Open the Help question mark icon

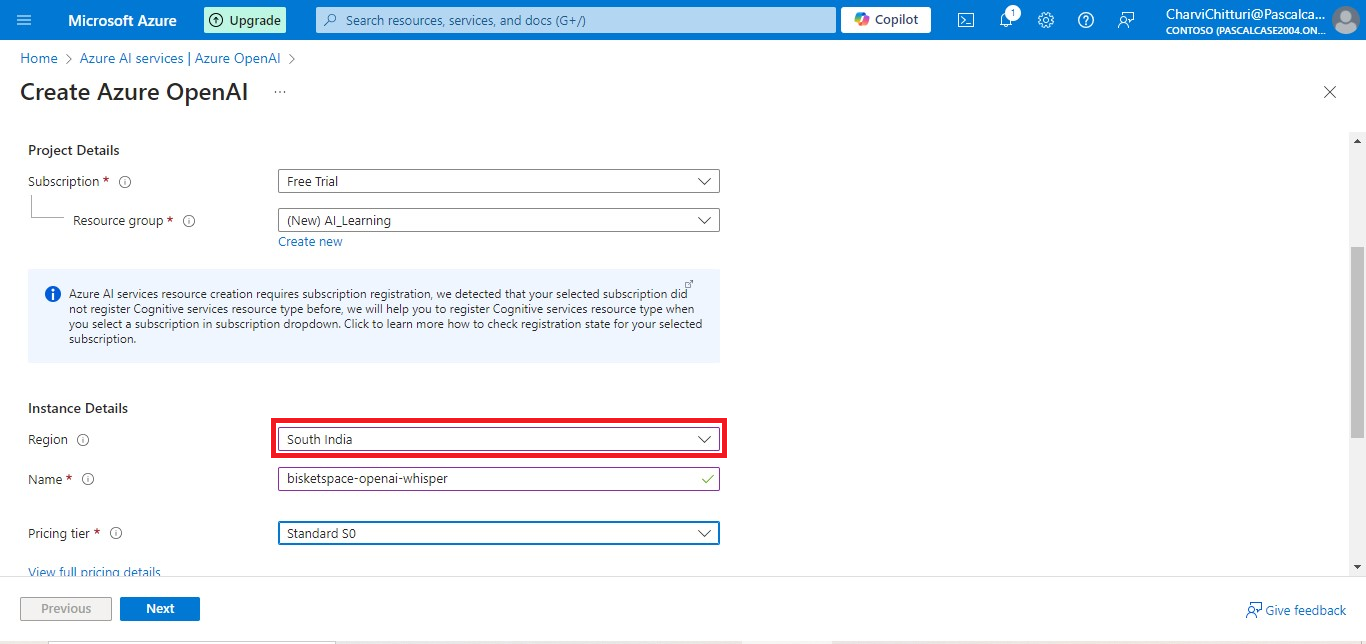(1086, 20)
